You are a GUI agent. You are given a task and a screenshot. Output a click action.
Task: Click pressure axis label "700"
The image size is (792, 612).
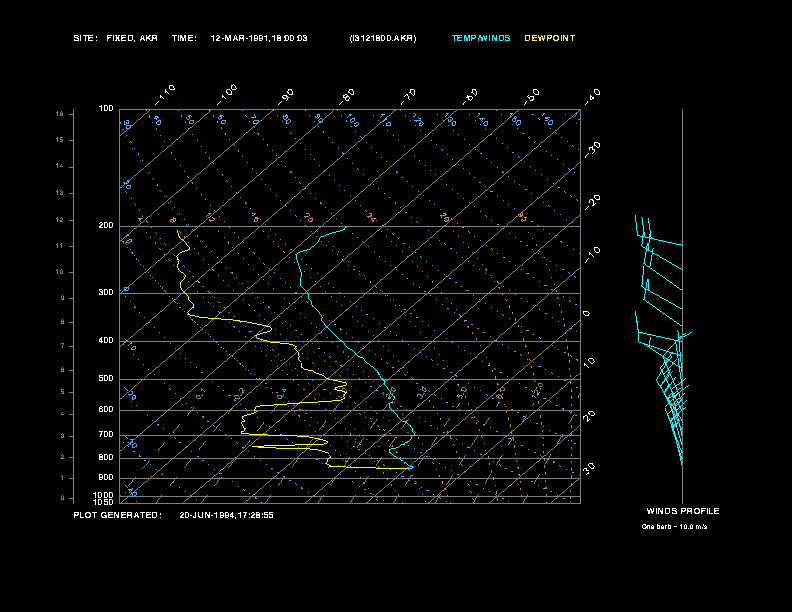pos(106,434)
